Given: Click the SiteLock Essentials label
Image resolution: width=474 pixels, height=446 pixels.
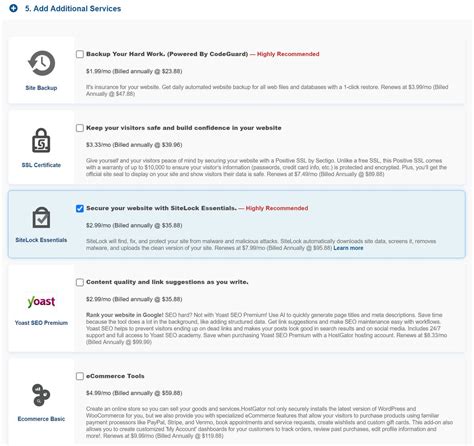Looking at the screenshot, I should [41, 240].
